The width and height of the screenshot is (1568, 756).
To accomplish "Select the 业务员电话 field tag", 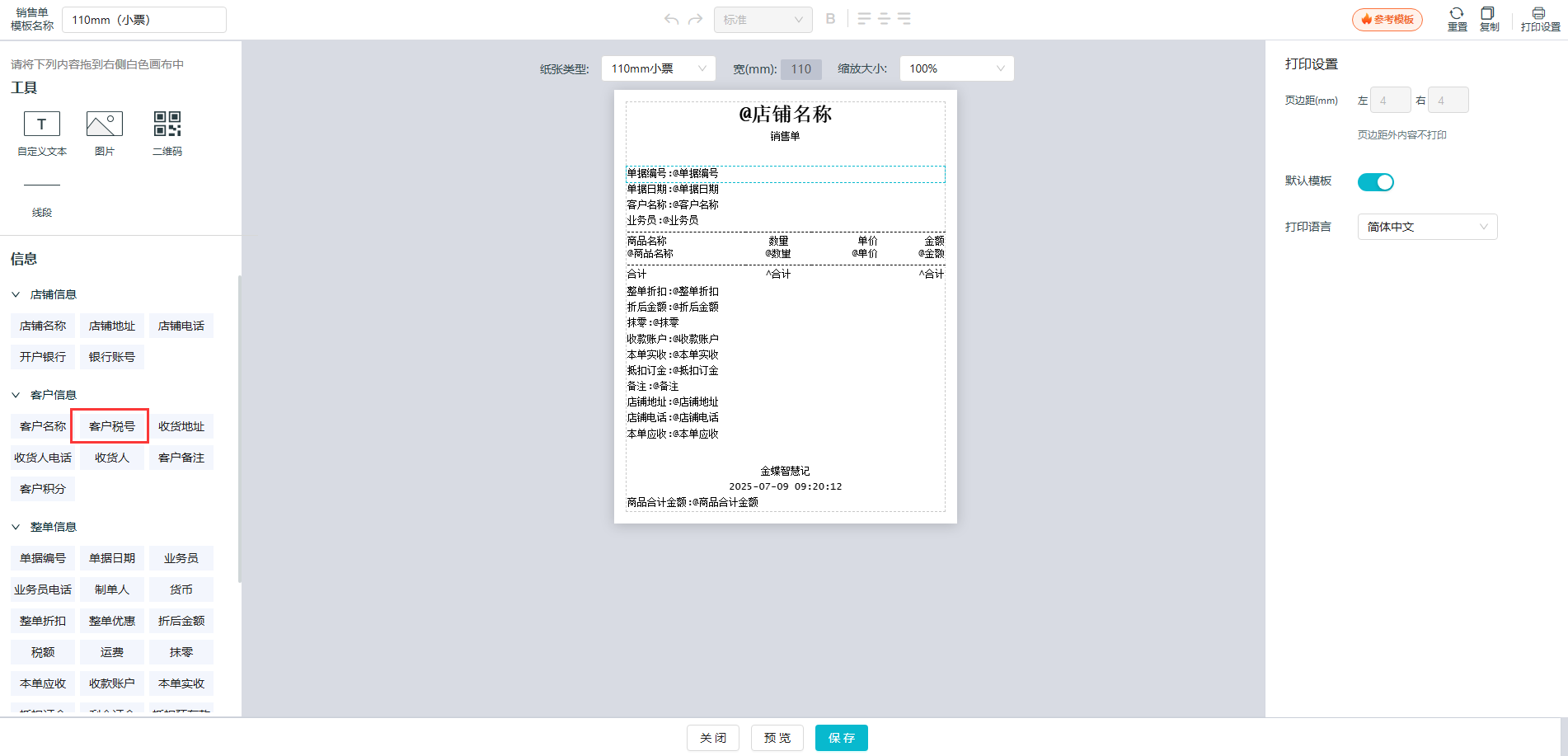I will [43, 589].
